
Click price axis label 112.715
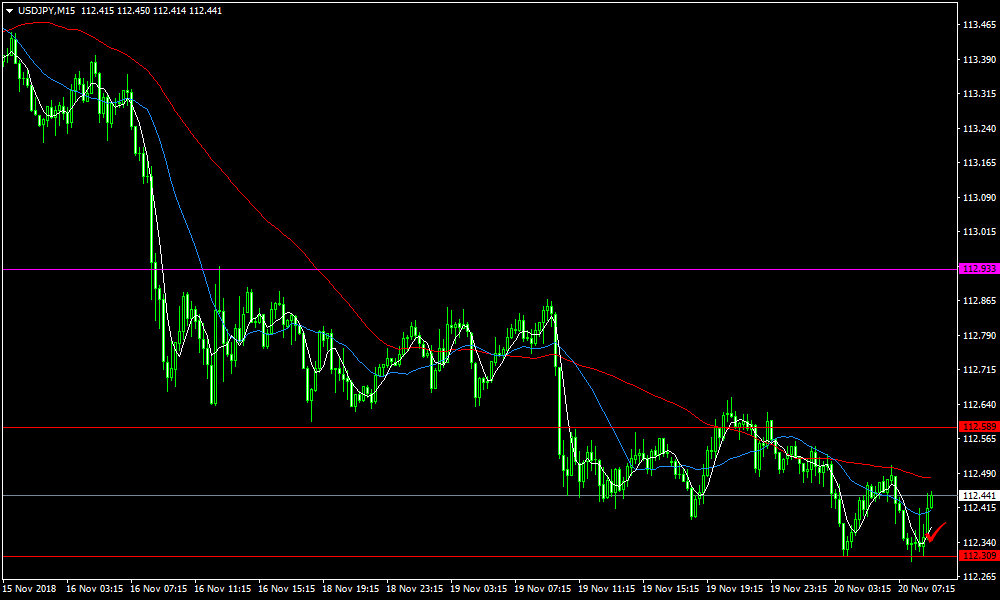click(979, 370)
